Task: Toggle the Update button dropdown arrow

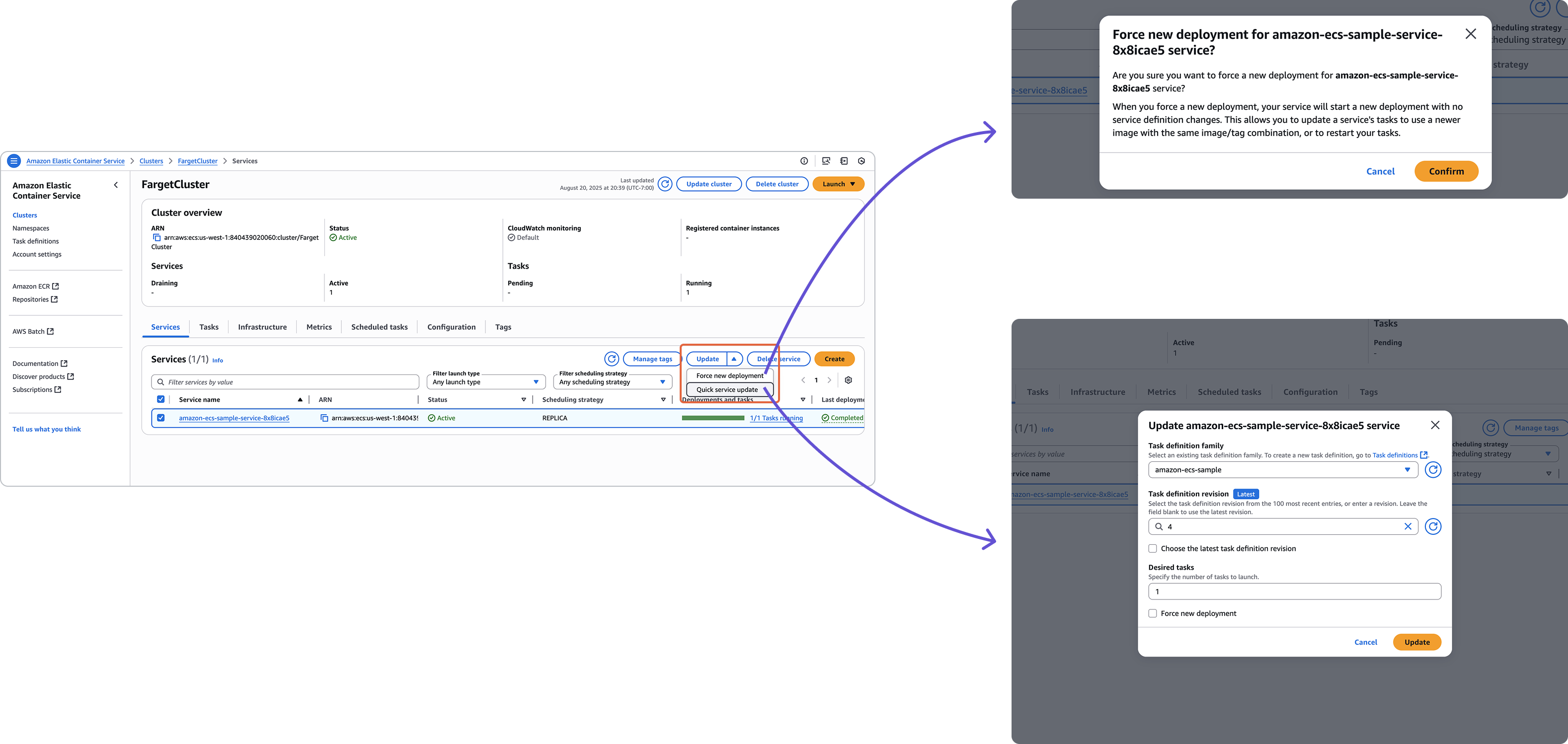Action: pos(734,359)
